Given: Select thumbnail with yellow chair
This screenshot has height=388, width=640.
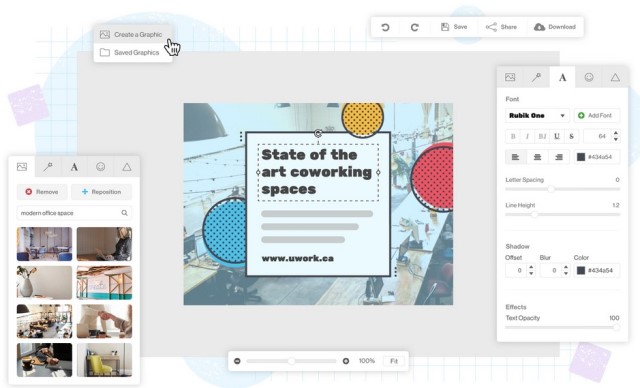Looking at the screenshot, I should [x=104, y=359].
